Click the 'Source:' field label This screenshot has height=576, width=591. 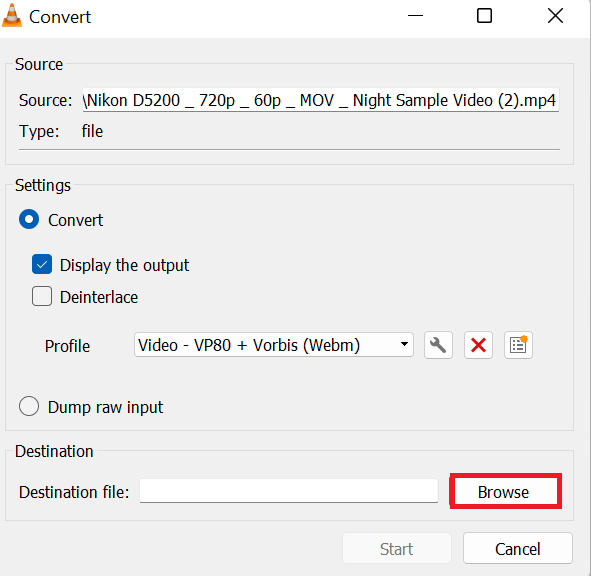(46, 100)
